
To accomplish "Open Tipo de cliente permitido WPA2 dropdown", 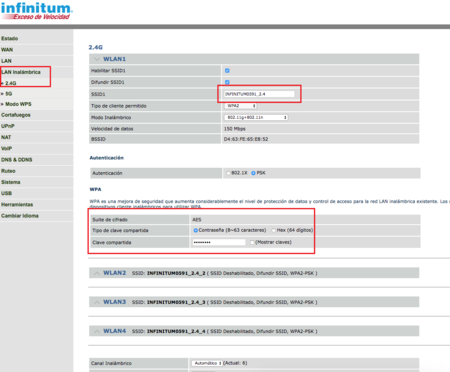I will 240,106.
